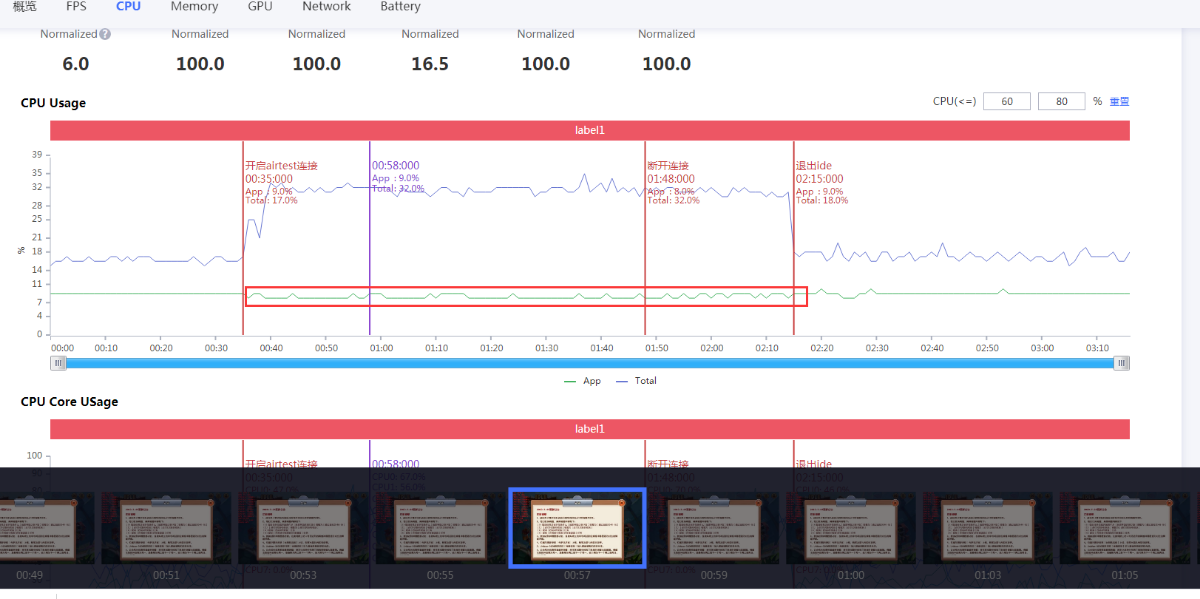Click the Normalized help question icon
Viewport: 1200px width, 599px height.
tap(105, 34)
